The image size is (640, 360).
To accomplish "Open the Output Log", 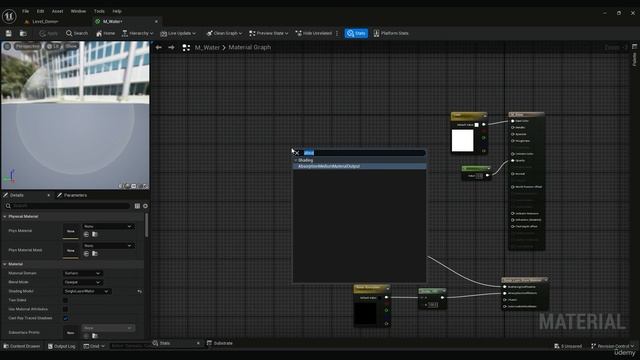I will tap(62, 347).
